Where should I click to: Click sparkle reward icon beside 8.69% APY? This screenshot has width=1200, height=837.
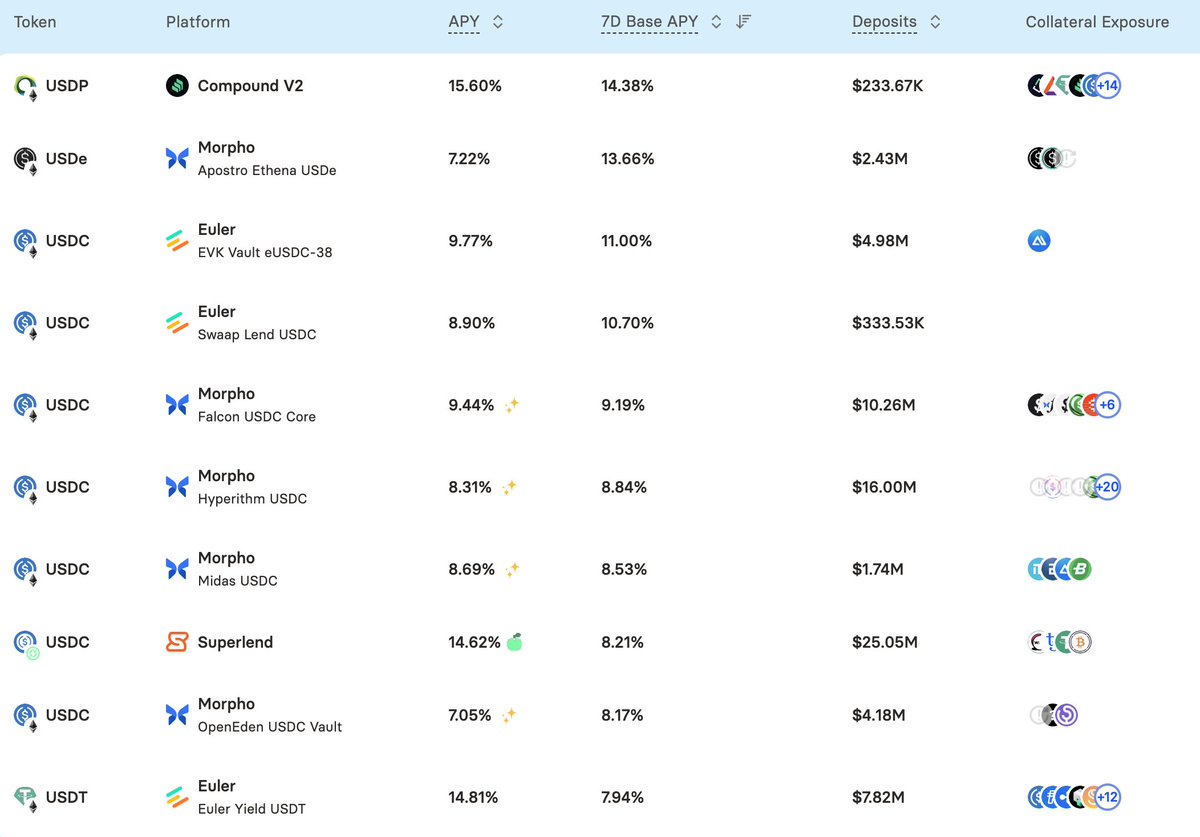point(511,569)
